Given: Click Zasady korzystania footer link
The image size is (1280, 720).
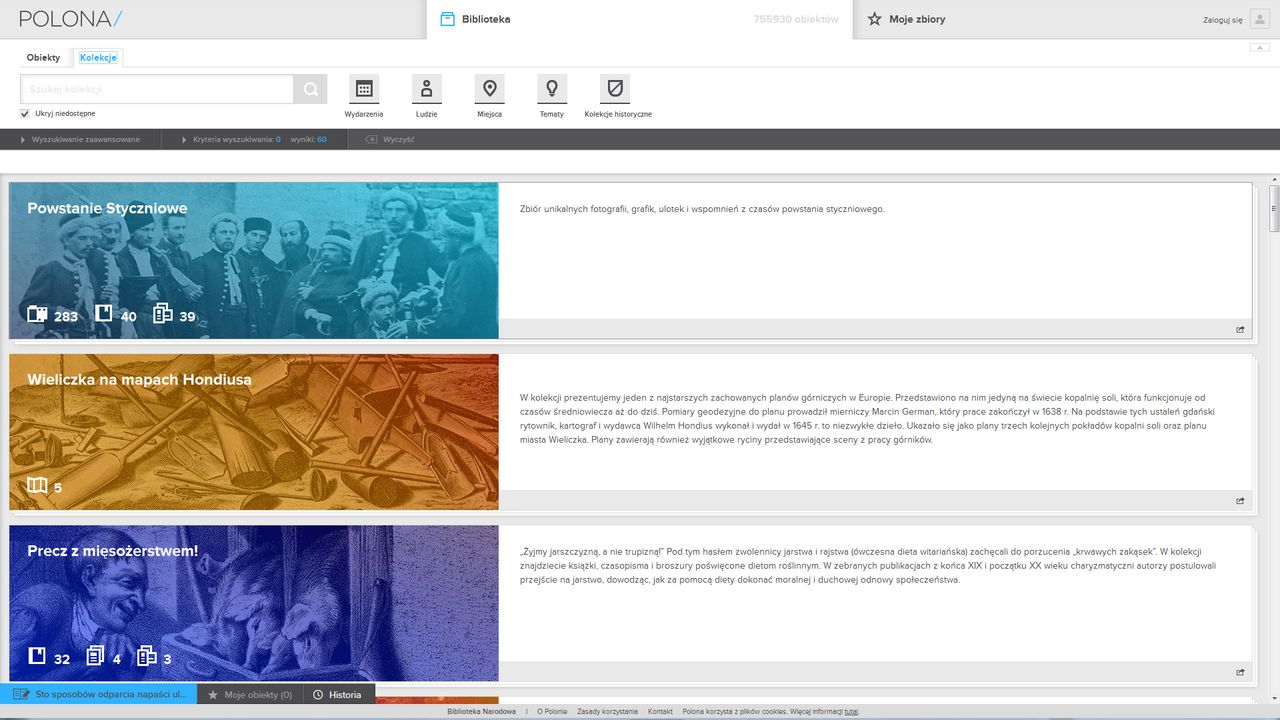Looking at the screenshot, I should 607,712.
